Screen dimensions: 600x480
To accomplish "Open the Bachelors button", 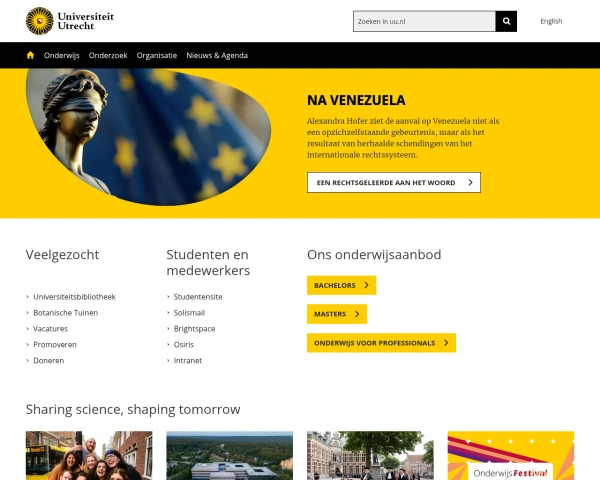I will click(x=341, y=285).
